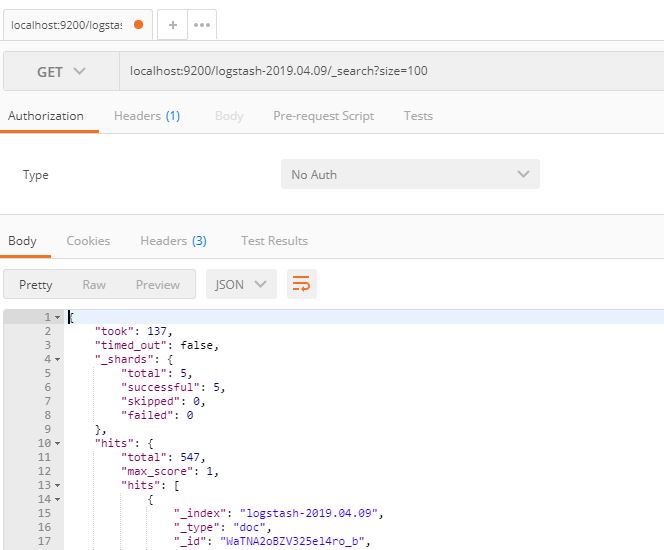Collapse the first hit object at line 14
Image resolution: width=664 pixels, height=550 pixels.
(x=58, y=499)
